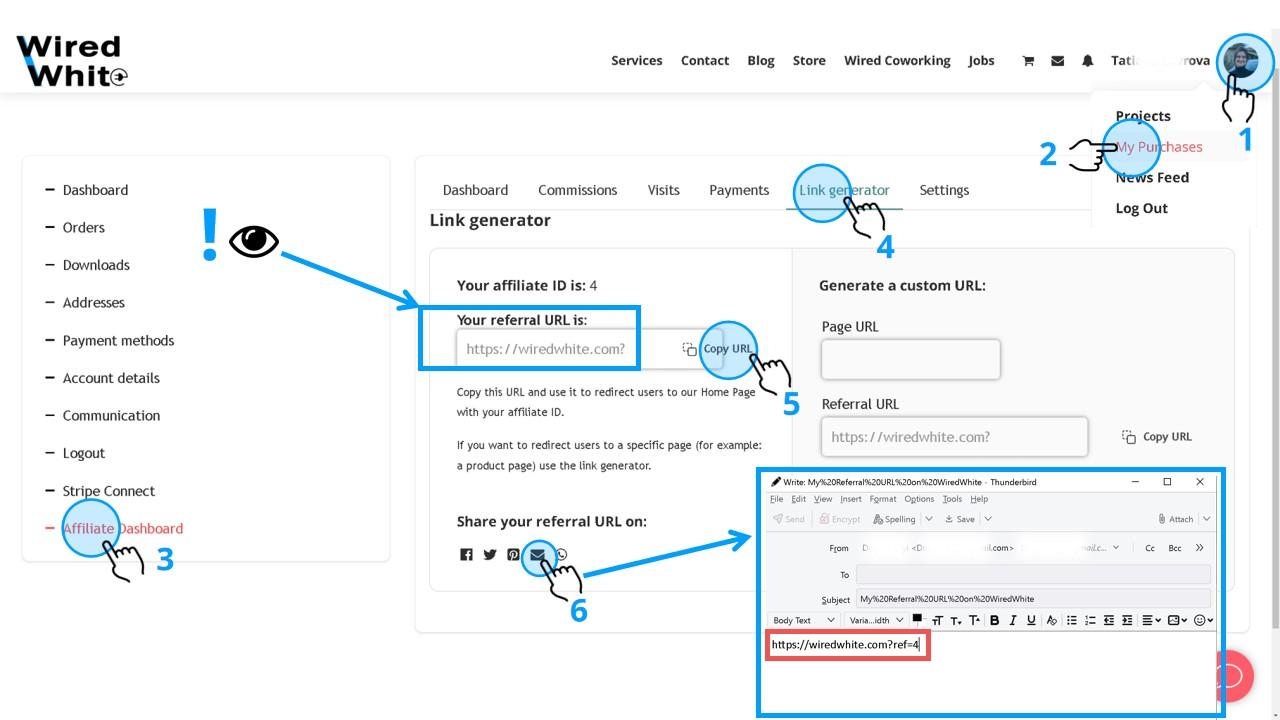This screenshot has width=1280, height=720.
Task: Open the messages envelope icon in header
Action: pos(1057,61)
